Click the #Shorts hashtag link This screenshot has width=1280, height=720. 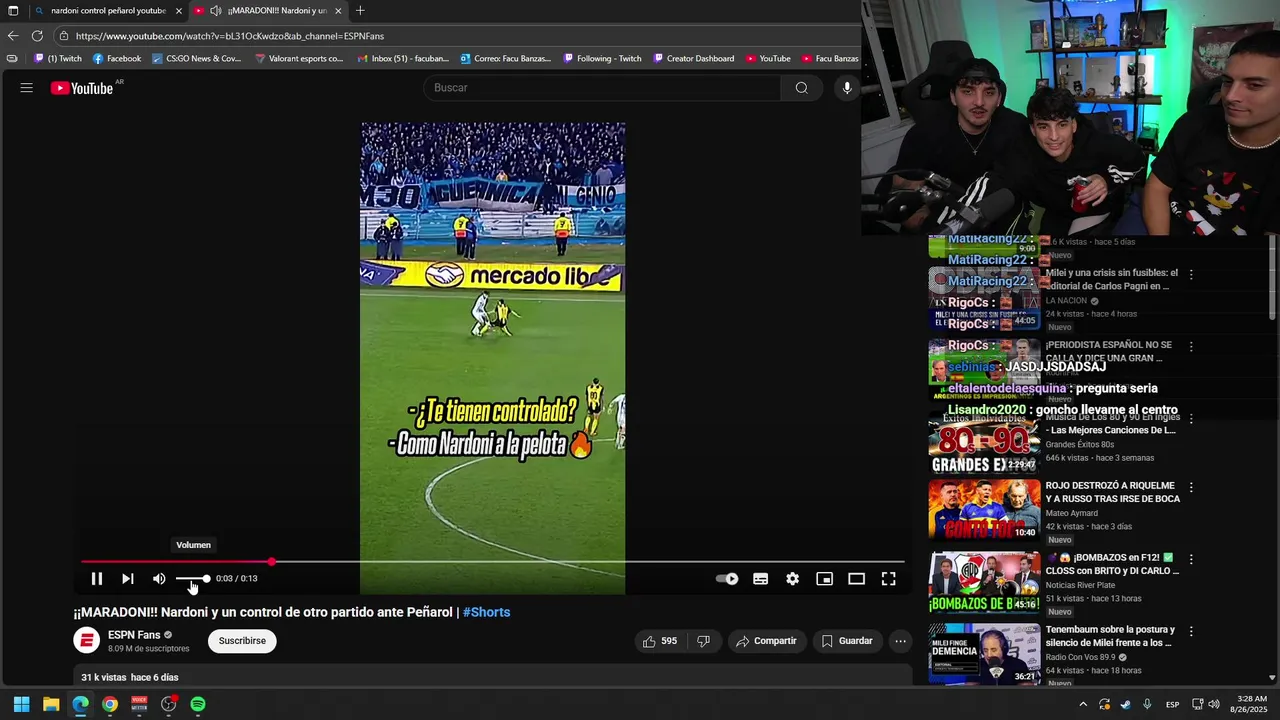coord(486,612)
